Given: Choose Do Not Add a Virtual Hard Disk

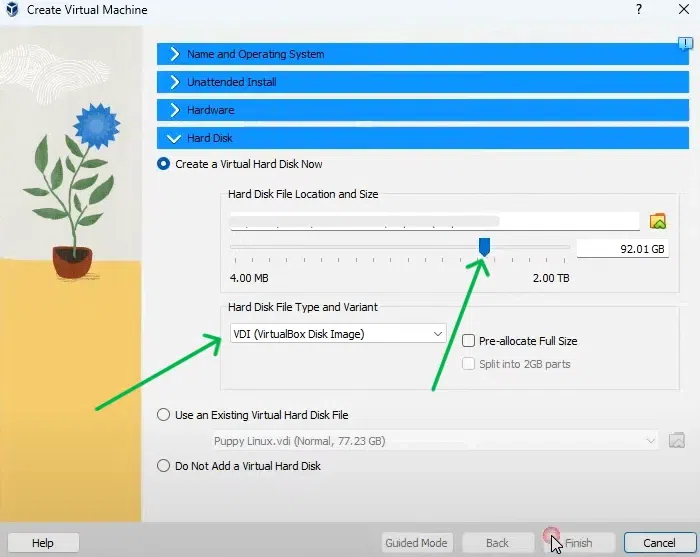Looking at the screenshot, I should click(x=164, y=465).
